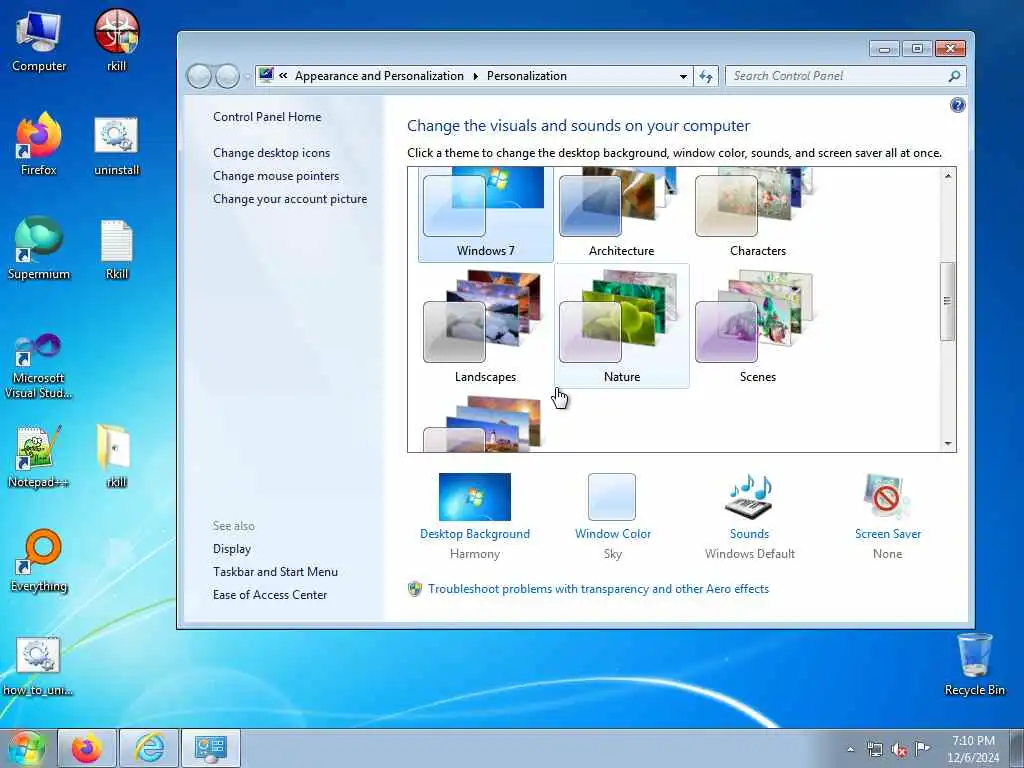
Task: Select the Rkill text file on the desktop
Action: [x=116, y=249]
